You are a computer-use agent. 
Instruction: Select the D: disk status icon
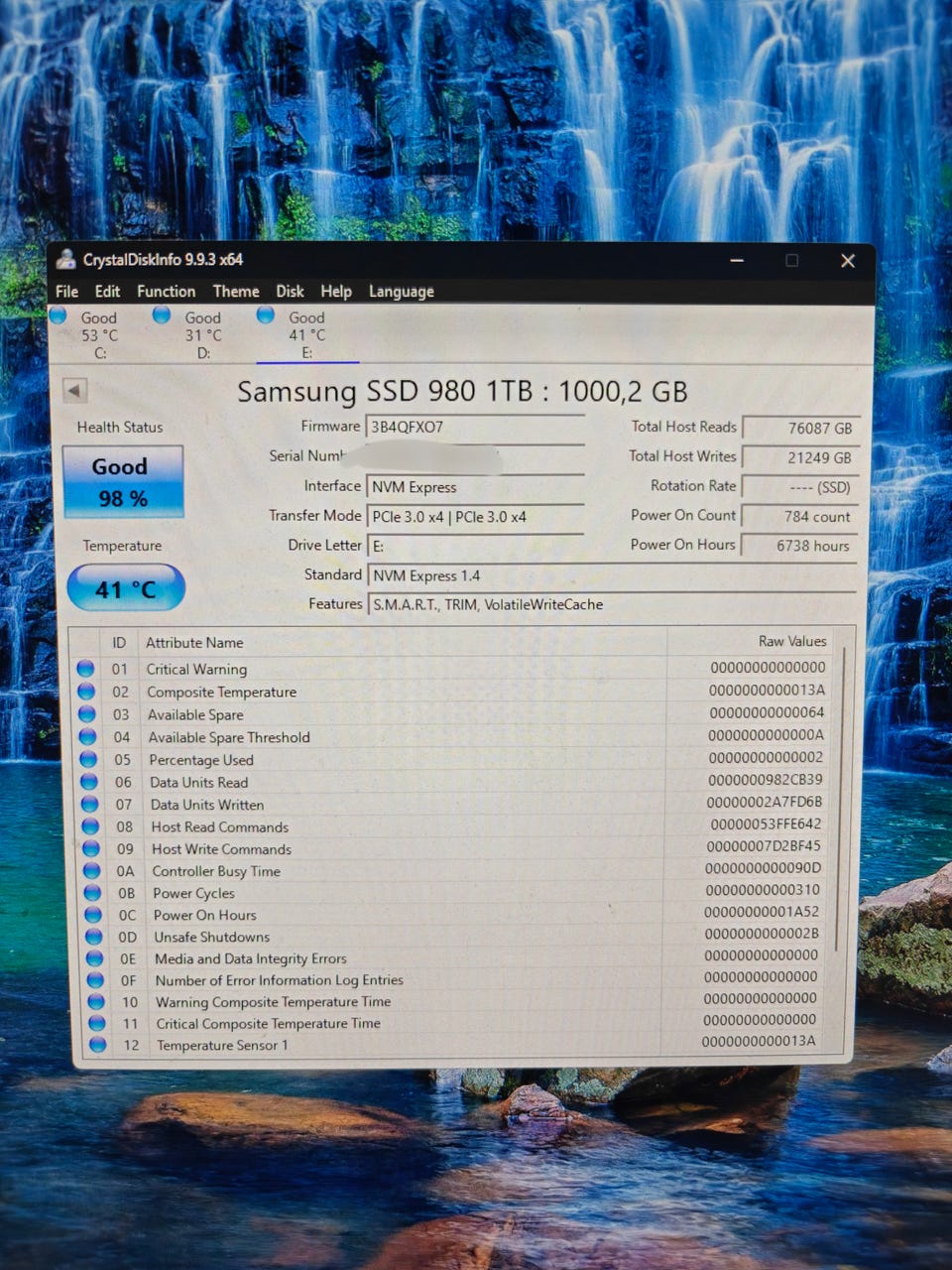point(162,315)
